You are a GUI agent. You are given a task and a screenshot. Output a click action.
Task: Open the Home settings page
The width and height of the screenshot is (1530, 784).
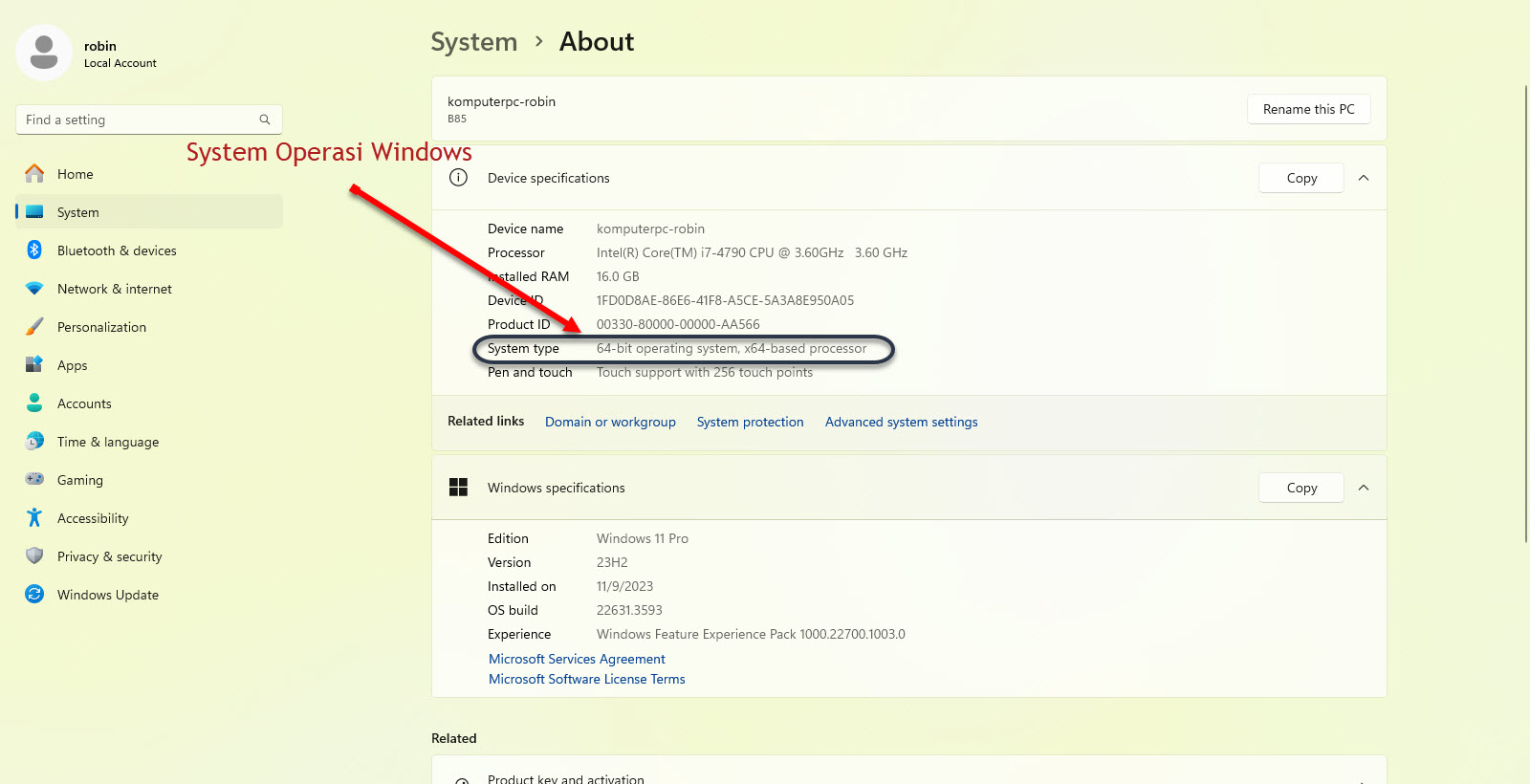(149, 174)
